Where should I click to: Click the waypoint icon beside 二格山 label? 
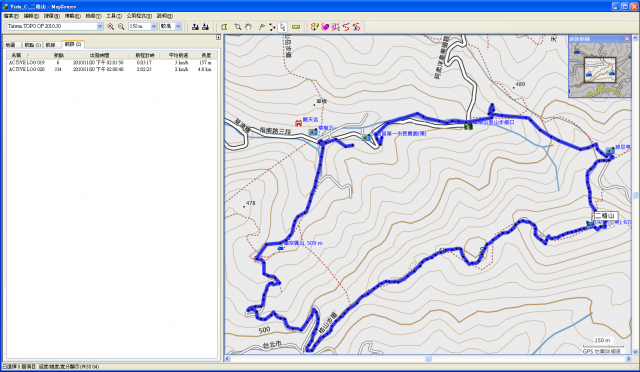tap(590, 224)
